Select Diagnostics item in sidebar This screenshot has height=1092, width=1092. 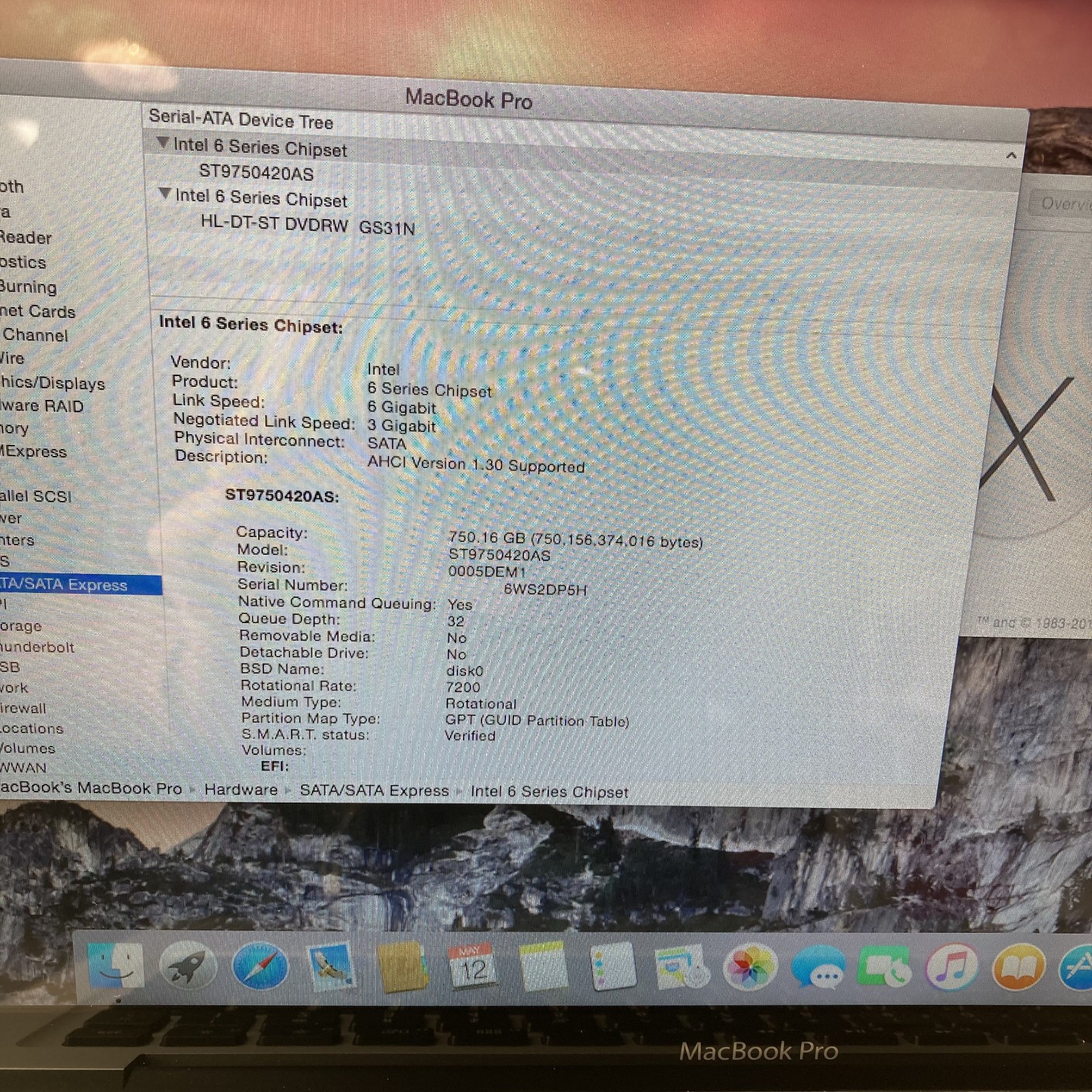23,262
